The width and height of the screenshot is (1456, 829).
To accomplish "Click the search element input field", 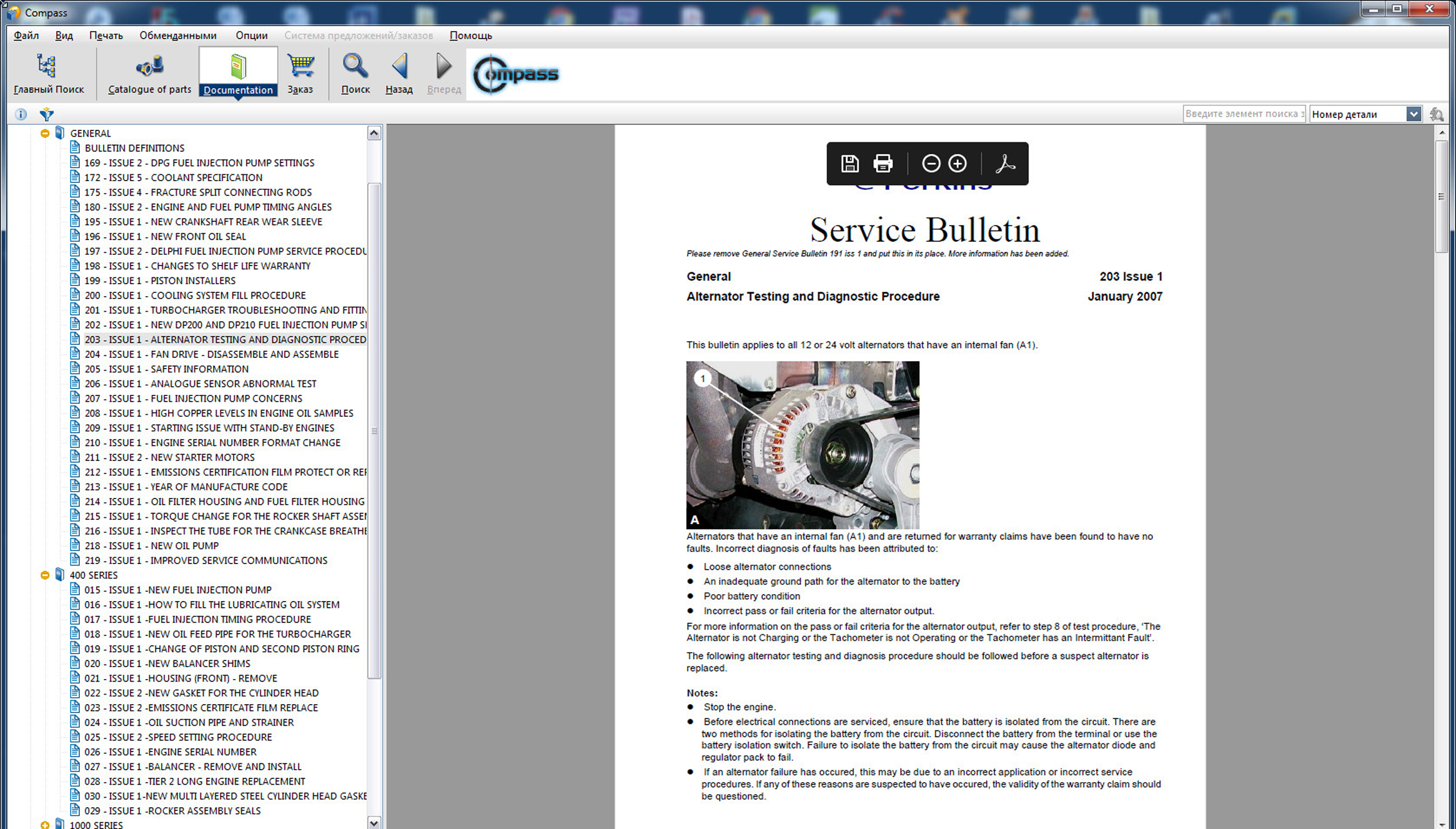I will pyautogui.click(x=1243, y=114).
